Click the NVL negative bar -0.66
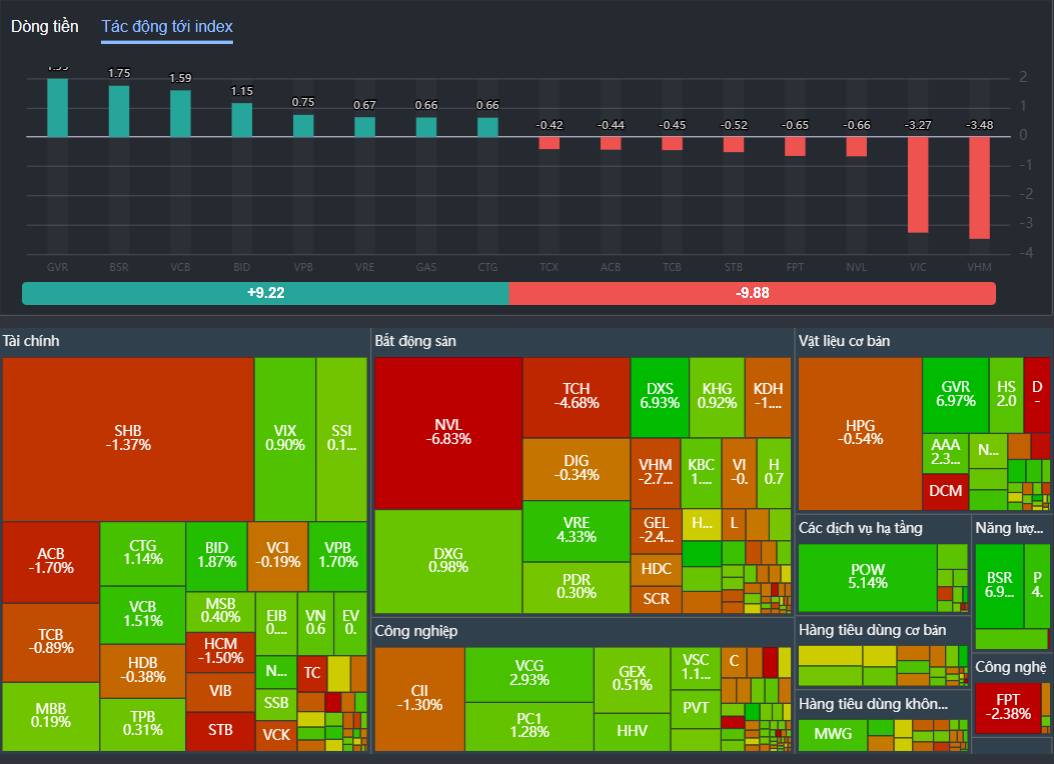This screenshot has height=764, width=1054. tap(856, 146)
